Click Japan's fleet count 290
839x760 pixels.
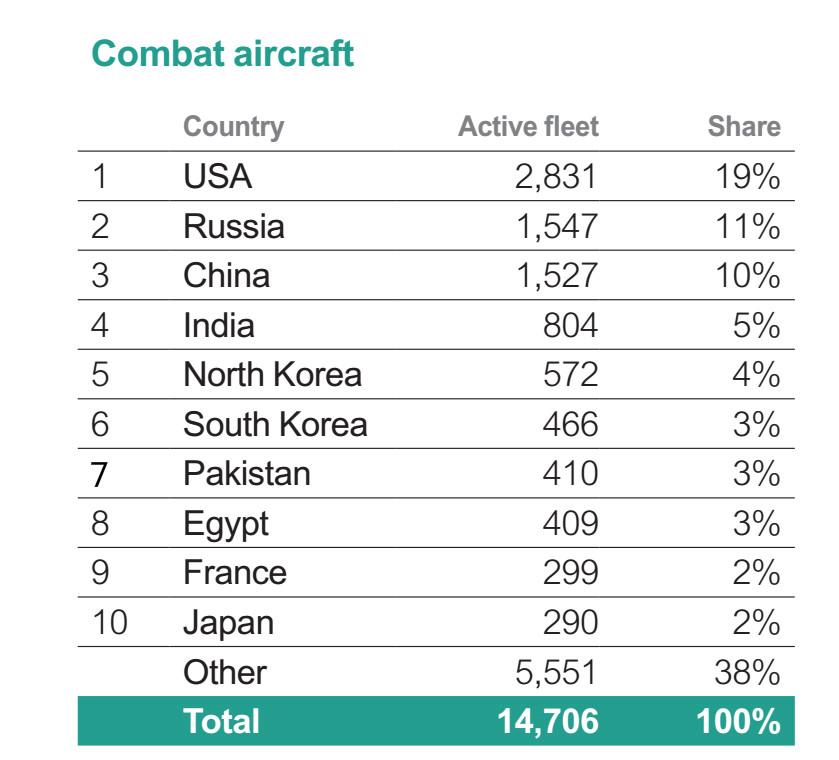click(570, 622)
